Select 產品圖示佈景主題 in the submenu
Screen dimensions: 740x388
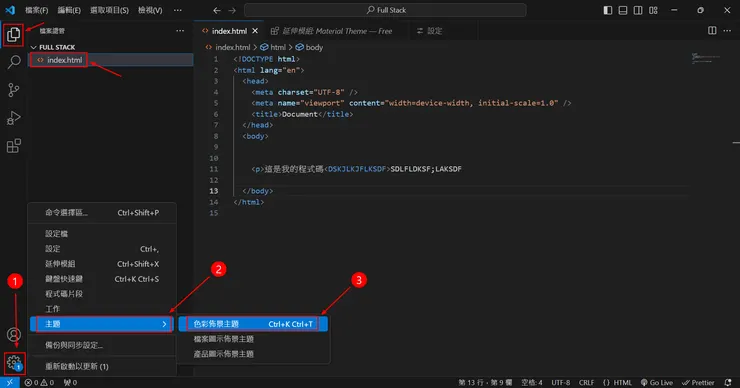(253, 354)
